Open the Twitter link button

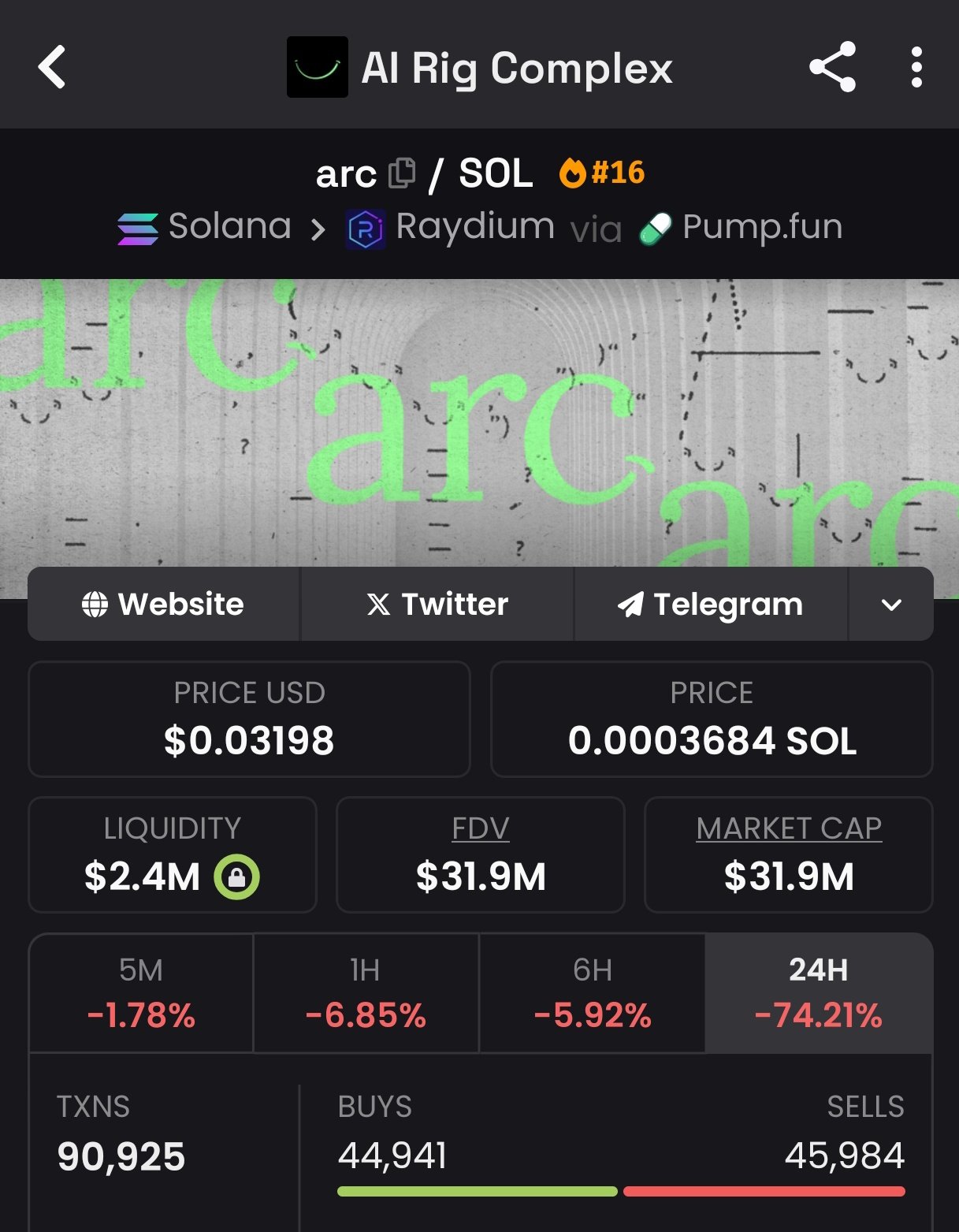(437, 605)
